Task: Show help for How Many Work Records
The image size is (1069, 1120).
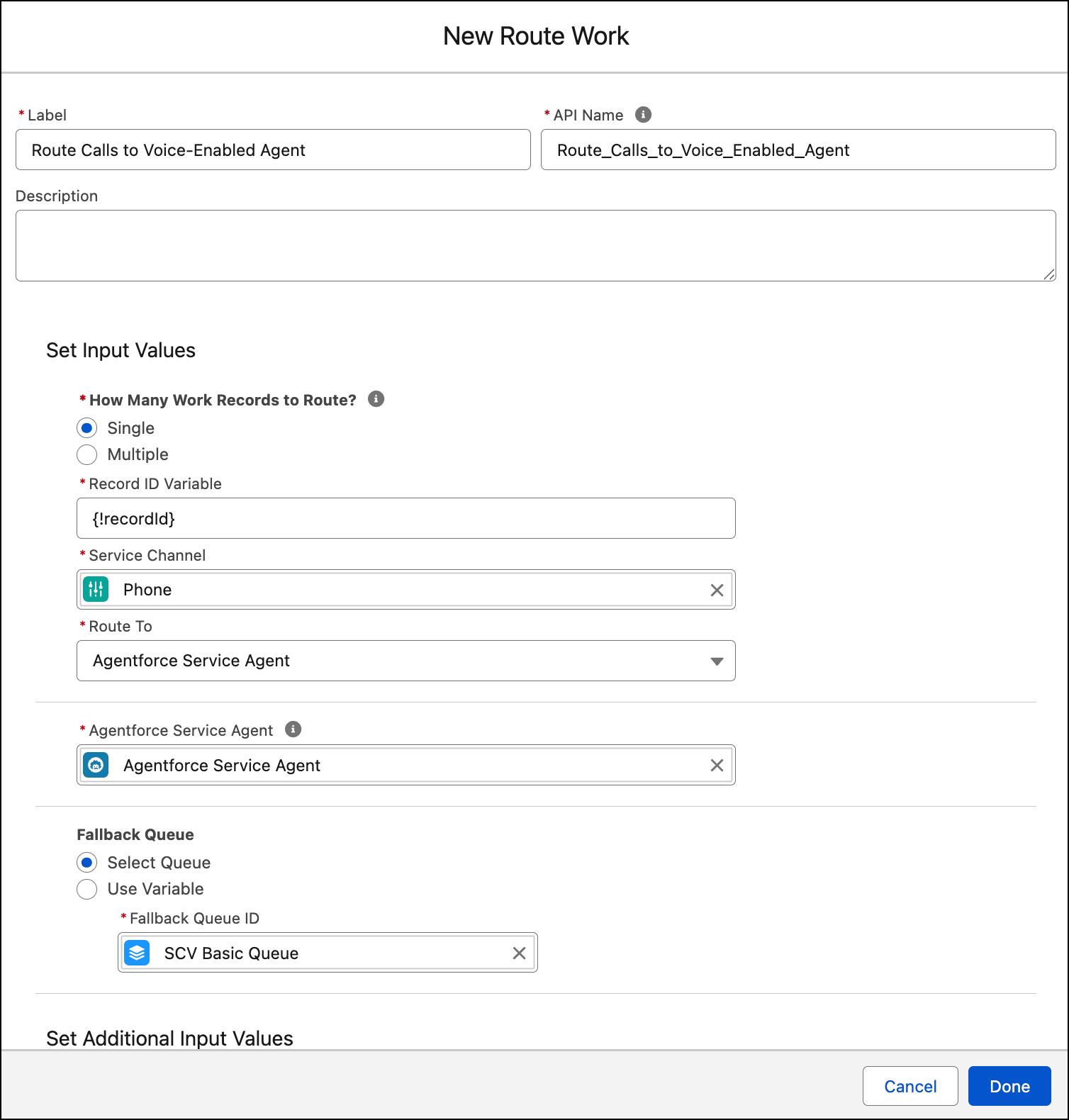Action: pyautogui.click(x=376, y=399)
